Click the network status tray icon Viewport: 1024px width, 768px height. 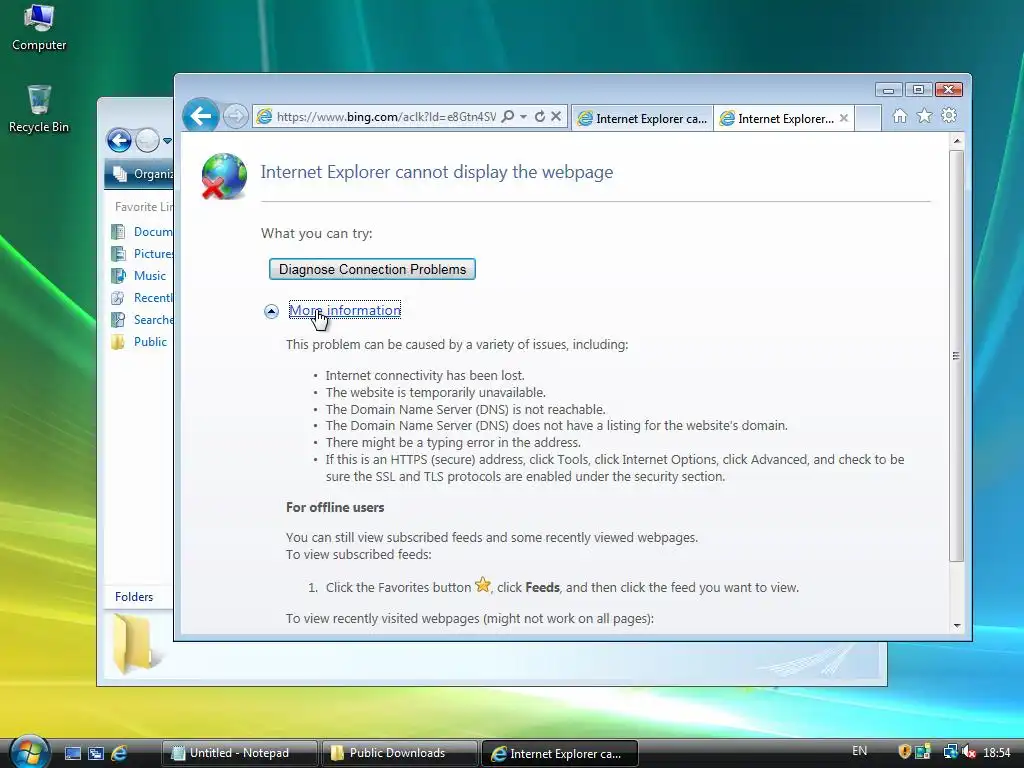pos(950,752)
